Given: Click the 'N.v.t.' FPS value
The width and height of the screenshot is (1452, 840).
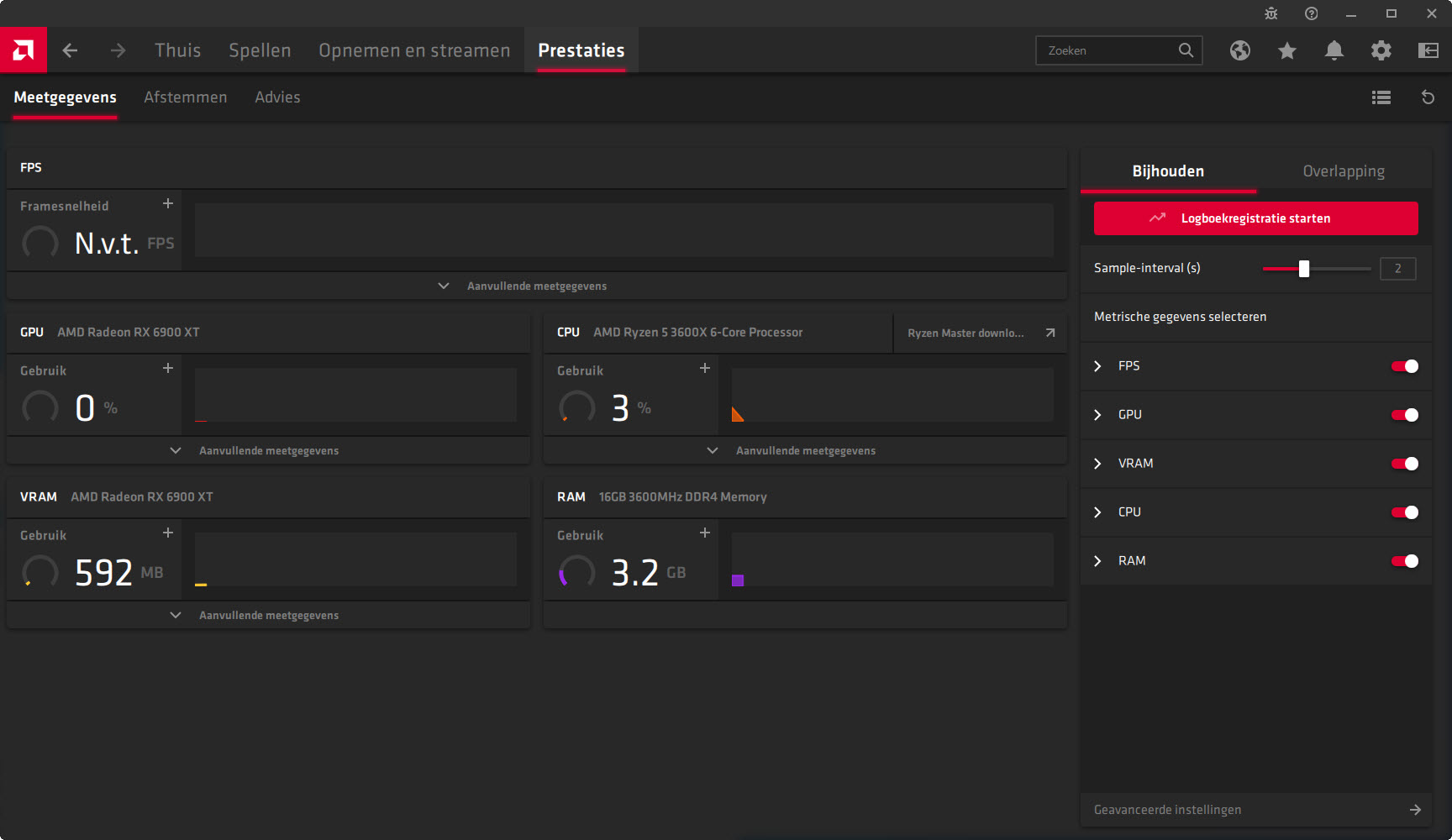Looking at the screenshot, I should (107, 244).
